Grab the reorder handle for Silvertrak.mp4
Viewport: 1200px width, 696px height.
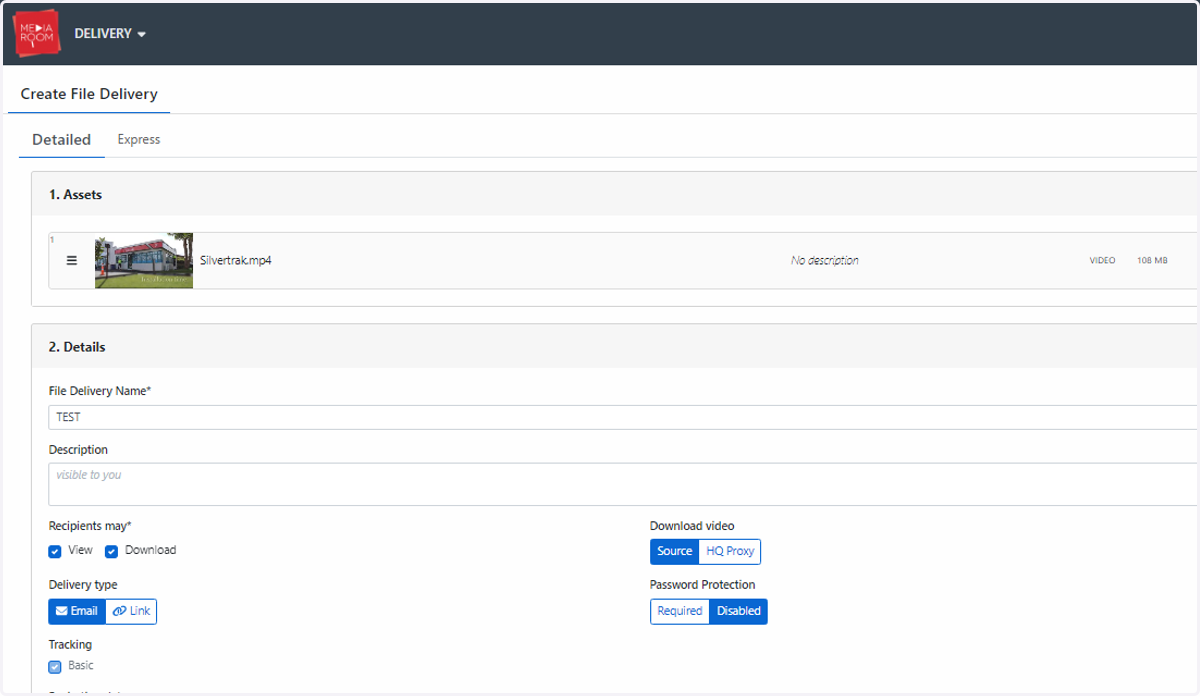(72, 260)
